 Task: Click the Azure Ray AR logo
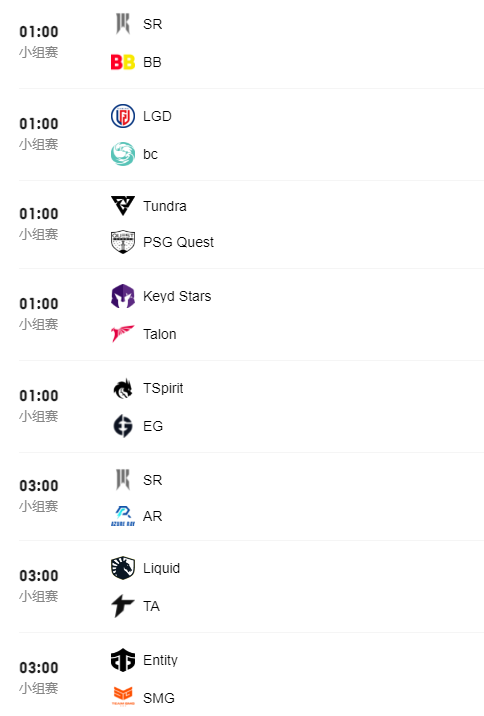[123, 516]
